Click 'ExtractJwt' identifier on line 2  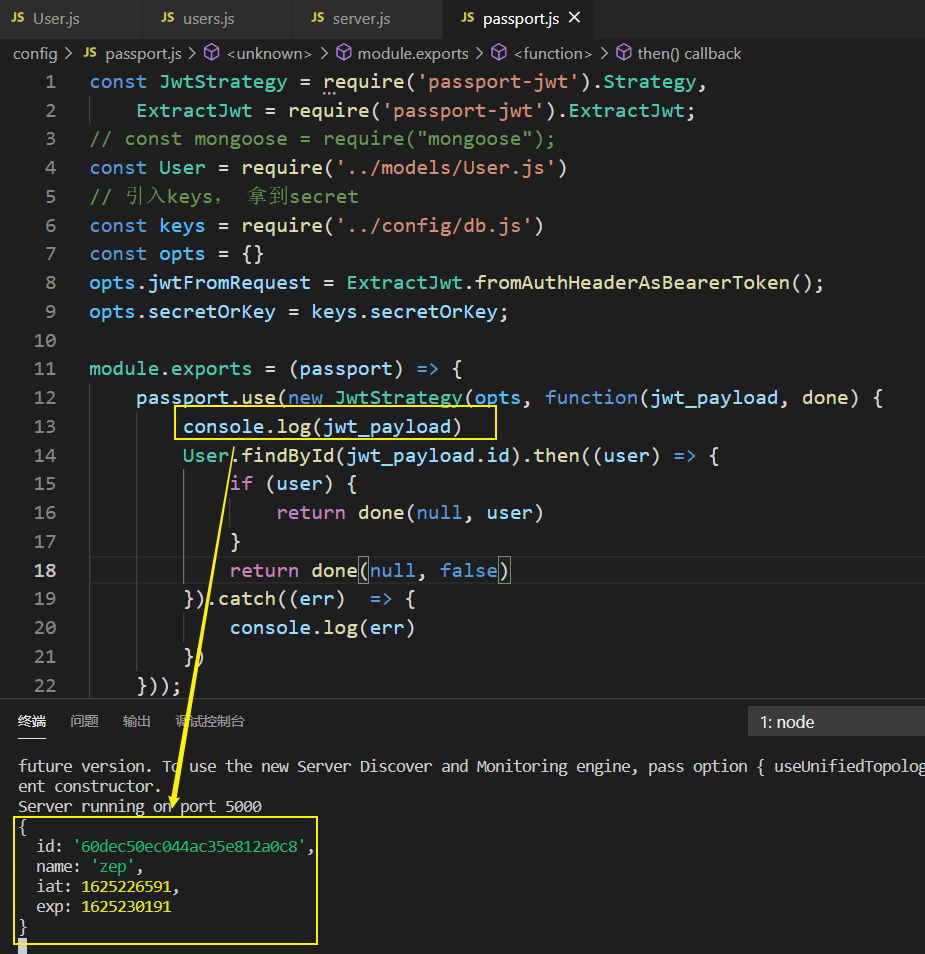[194, 111]
